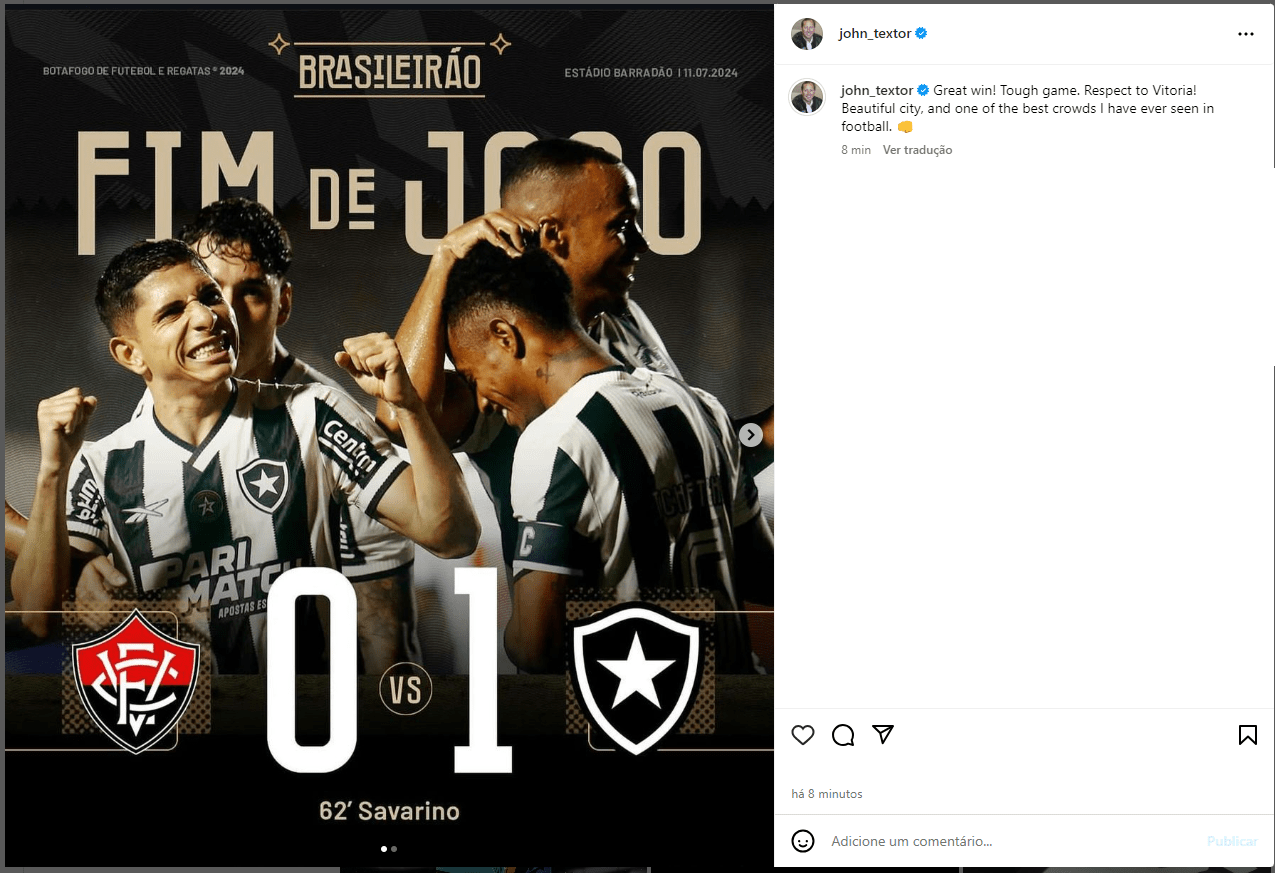Save the post with the bookmark icon

point(1248,735)
